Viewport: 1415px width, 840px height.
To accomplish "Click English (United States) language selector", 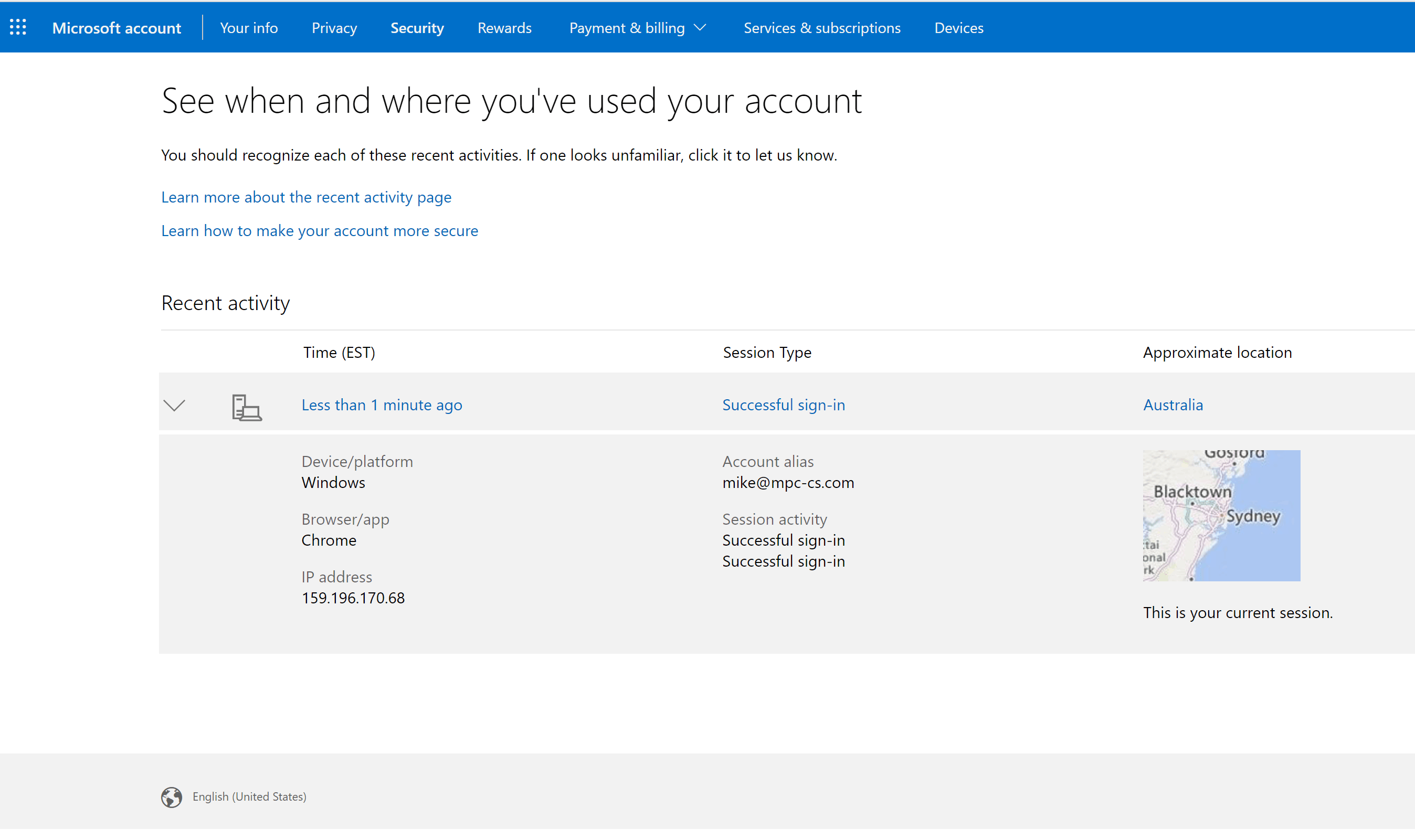I will pos(249,796).
